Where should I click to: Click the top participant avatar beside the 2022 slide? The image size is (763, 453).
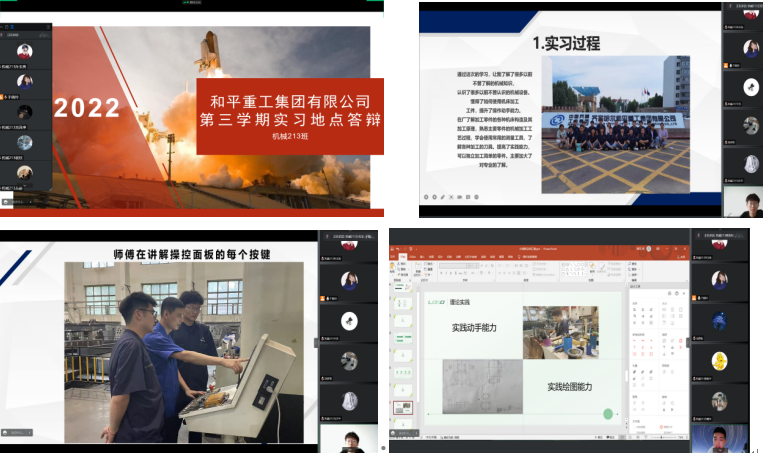tap(25, 51)
